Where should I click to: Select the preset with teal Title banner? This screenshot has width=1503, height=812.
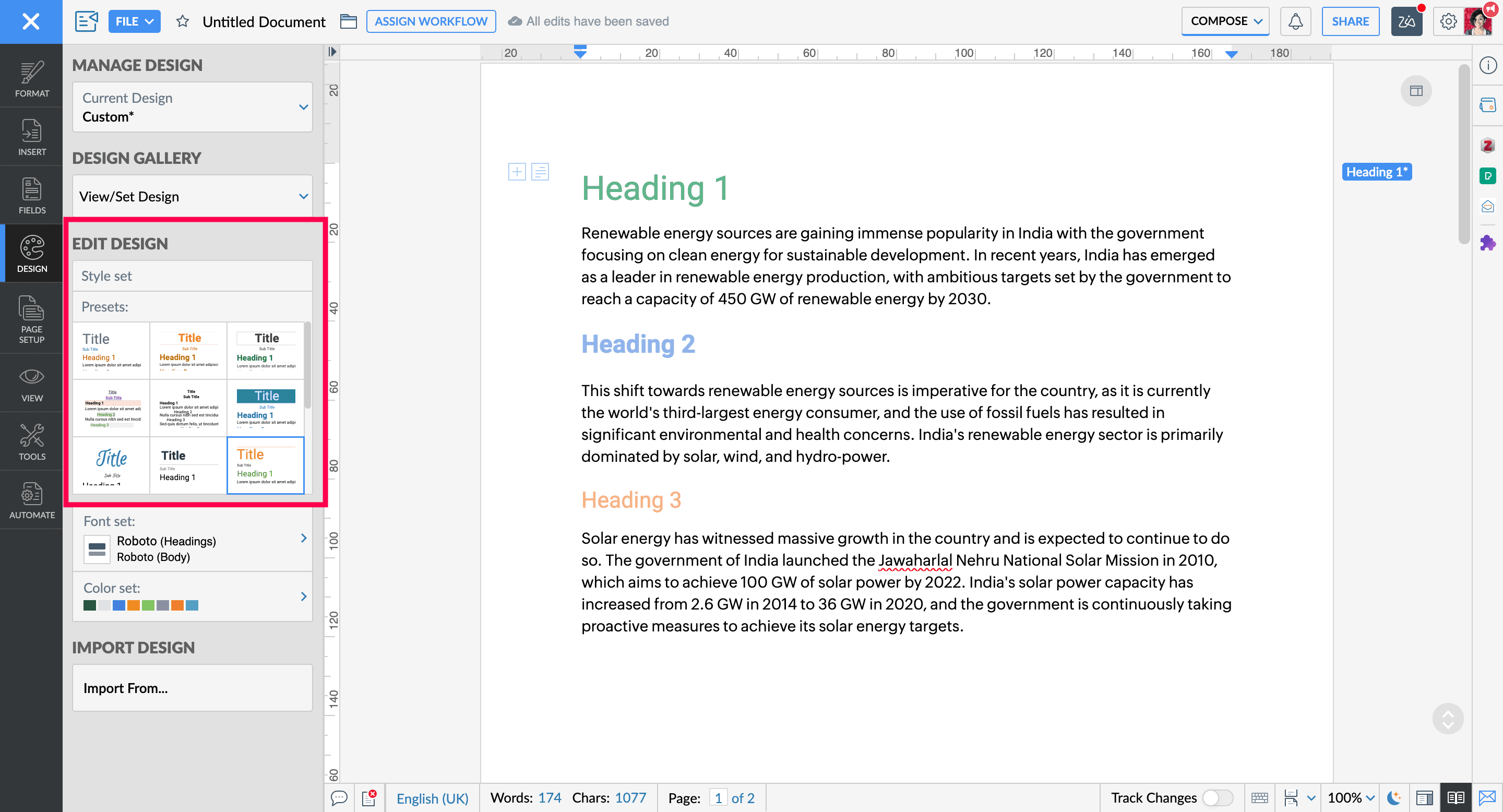[x=266, y=408]
